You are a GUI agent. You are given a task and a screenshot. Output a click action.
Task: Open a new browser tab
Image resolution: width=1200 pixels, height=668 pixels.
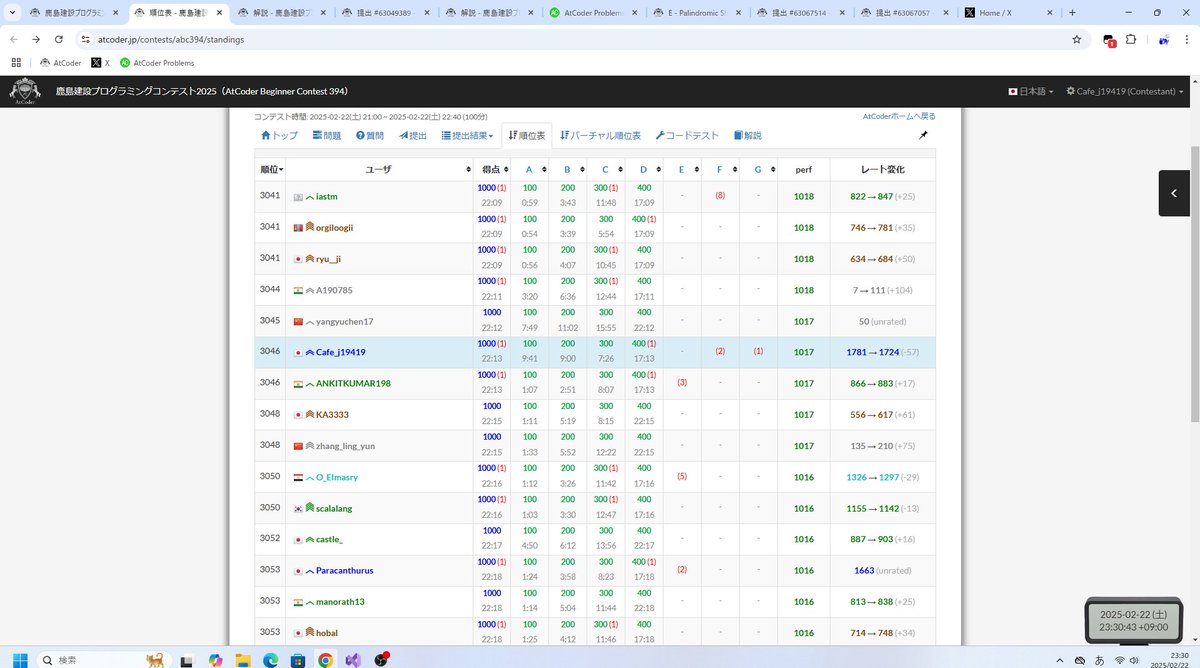coord(1072,13)
